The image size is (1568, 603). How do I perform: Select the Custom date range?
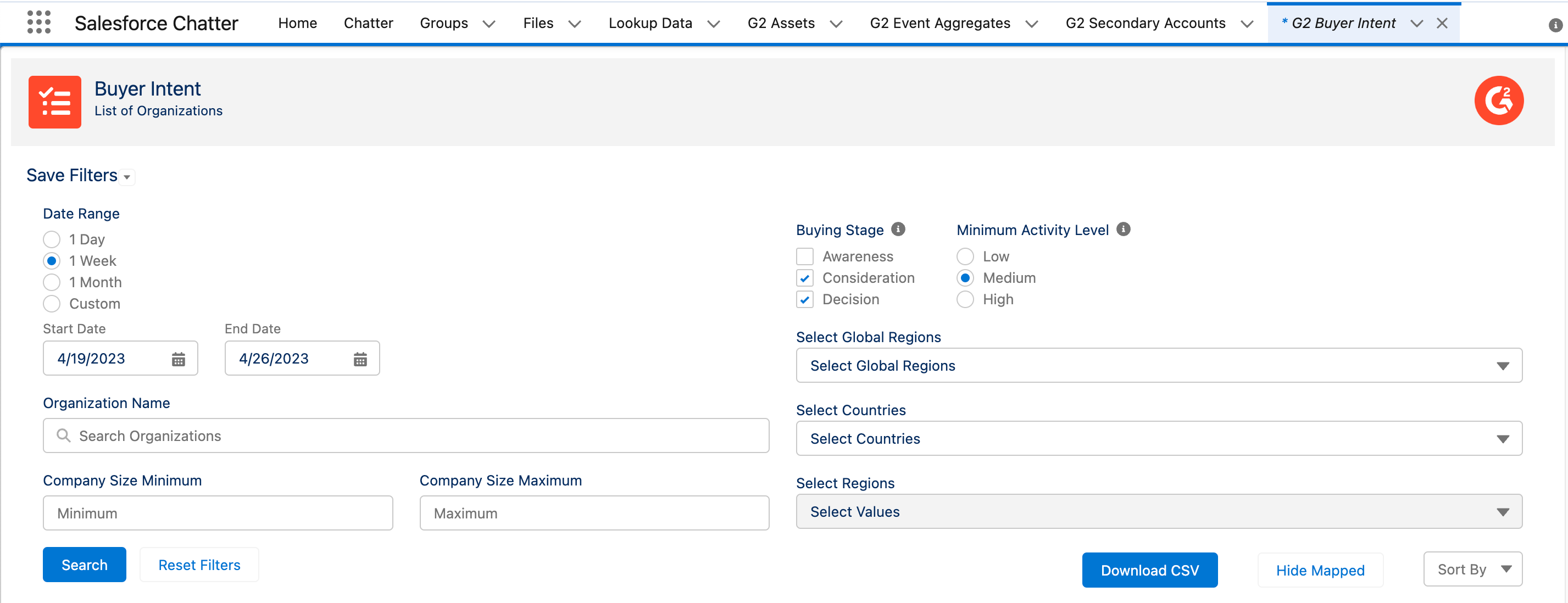tap(52, 304)
